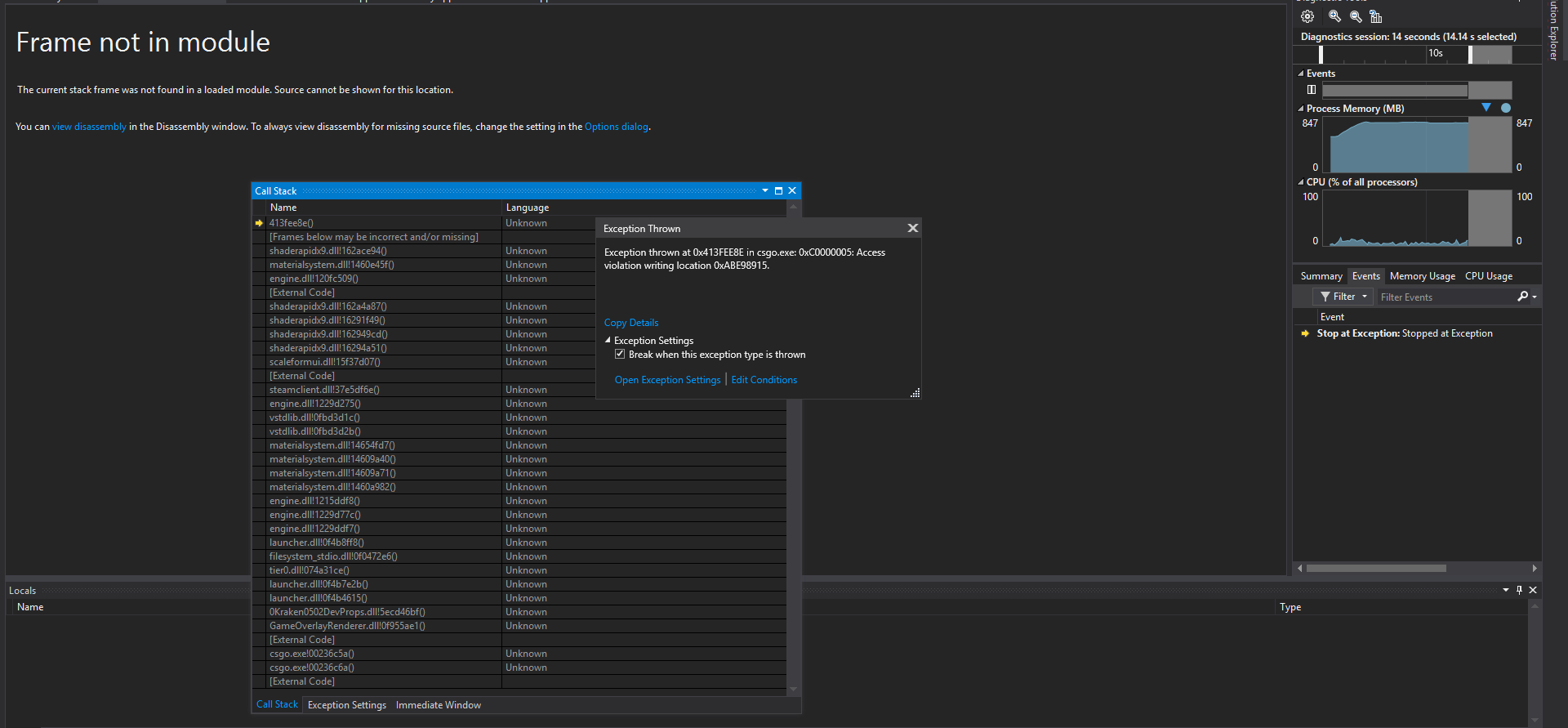Open the Filter dropdown in Events tab
The width and height of the screenshot is (1568, 728).
coord(1343,297)
